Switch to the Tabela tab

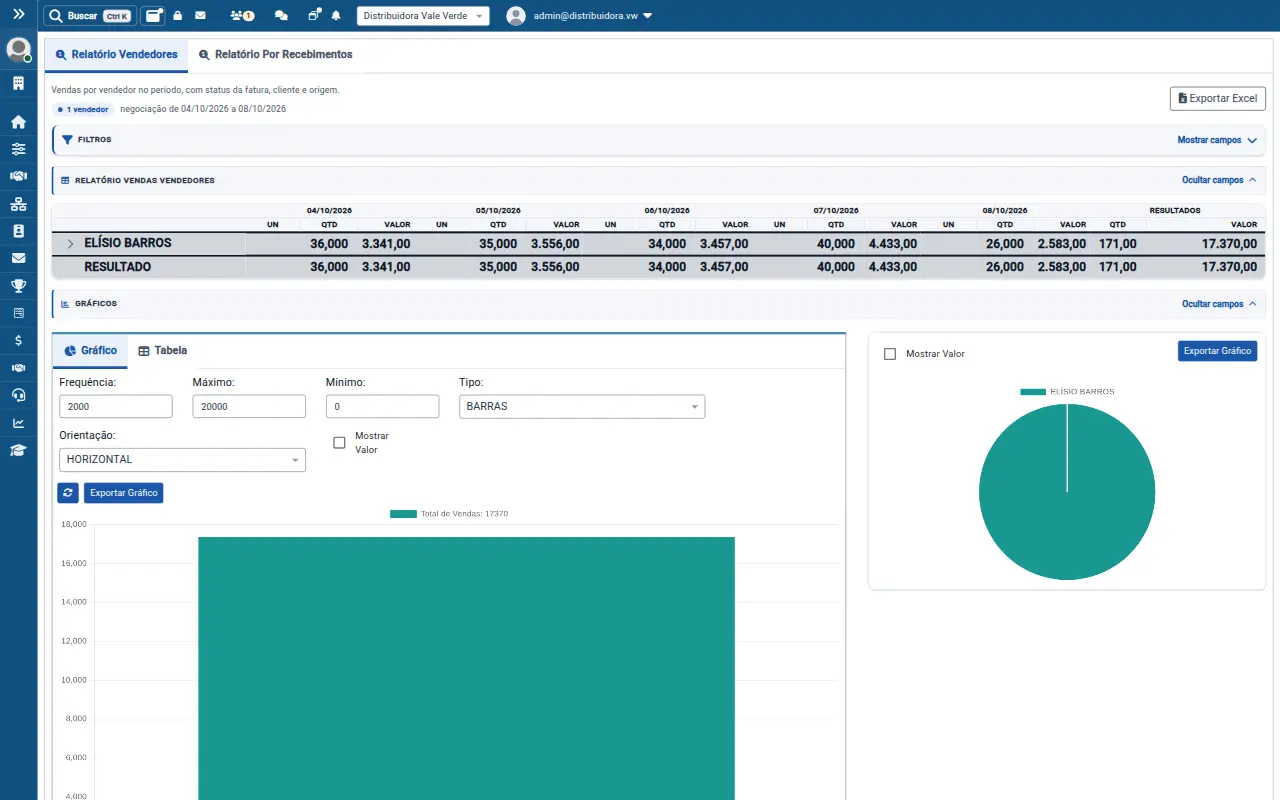point(163,351)
